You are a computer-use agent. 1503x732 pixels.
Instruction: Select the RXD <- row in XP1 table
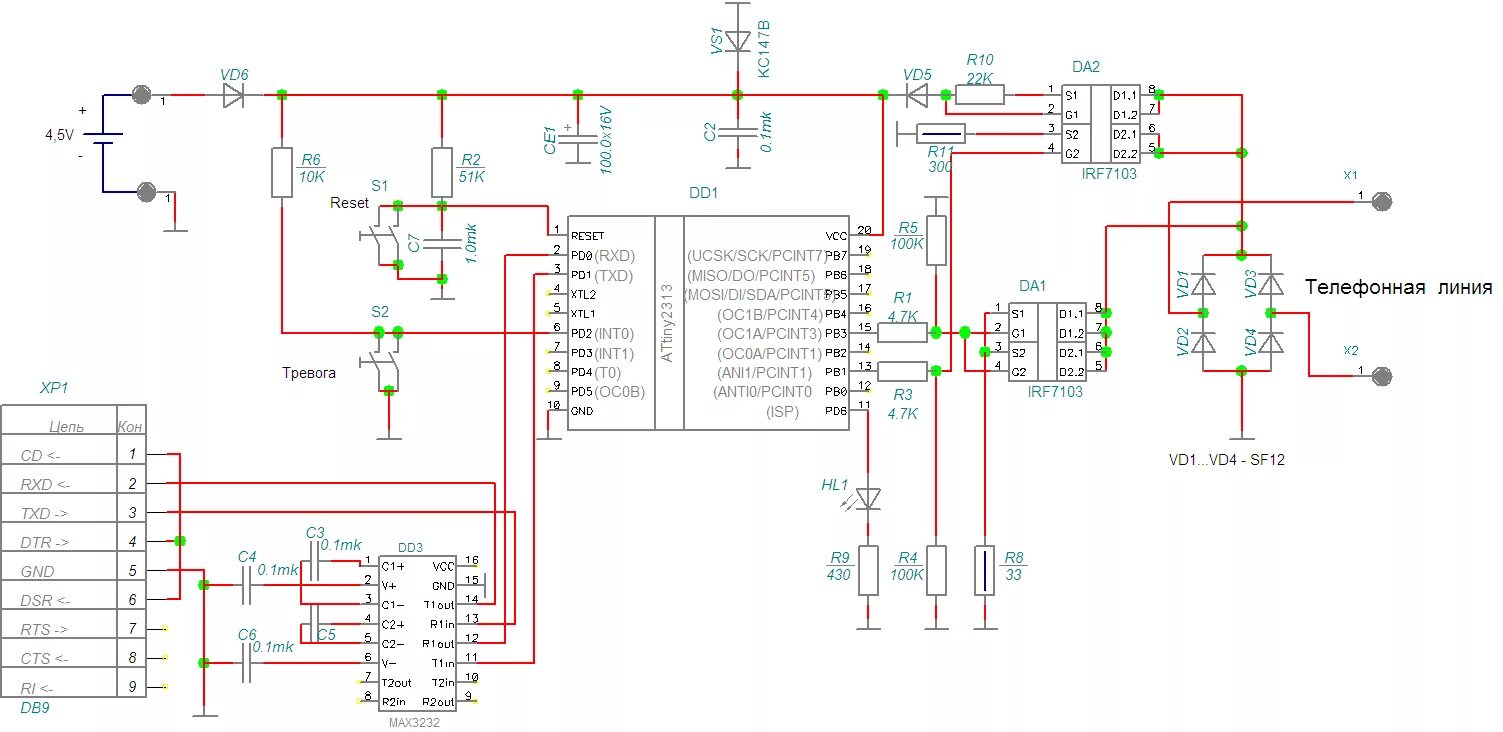click(x=73, y=484)
